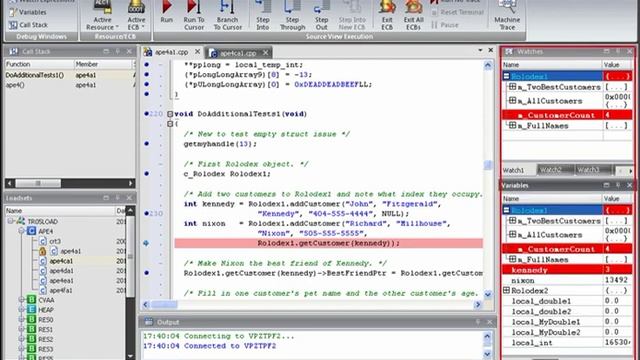Click the code editor vertical scroll down arrow

point(488,294)
